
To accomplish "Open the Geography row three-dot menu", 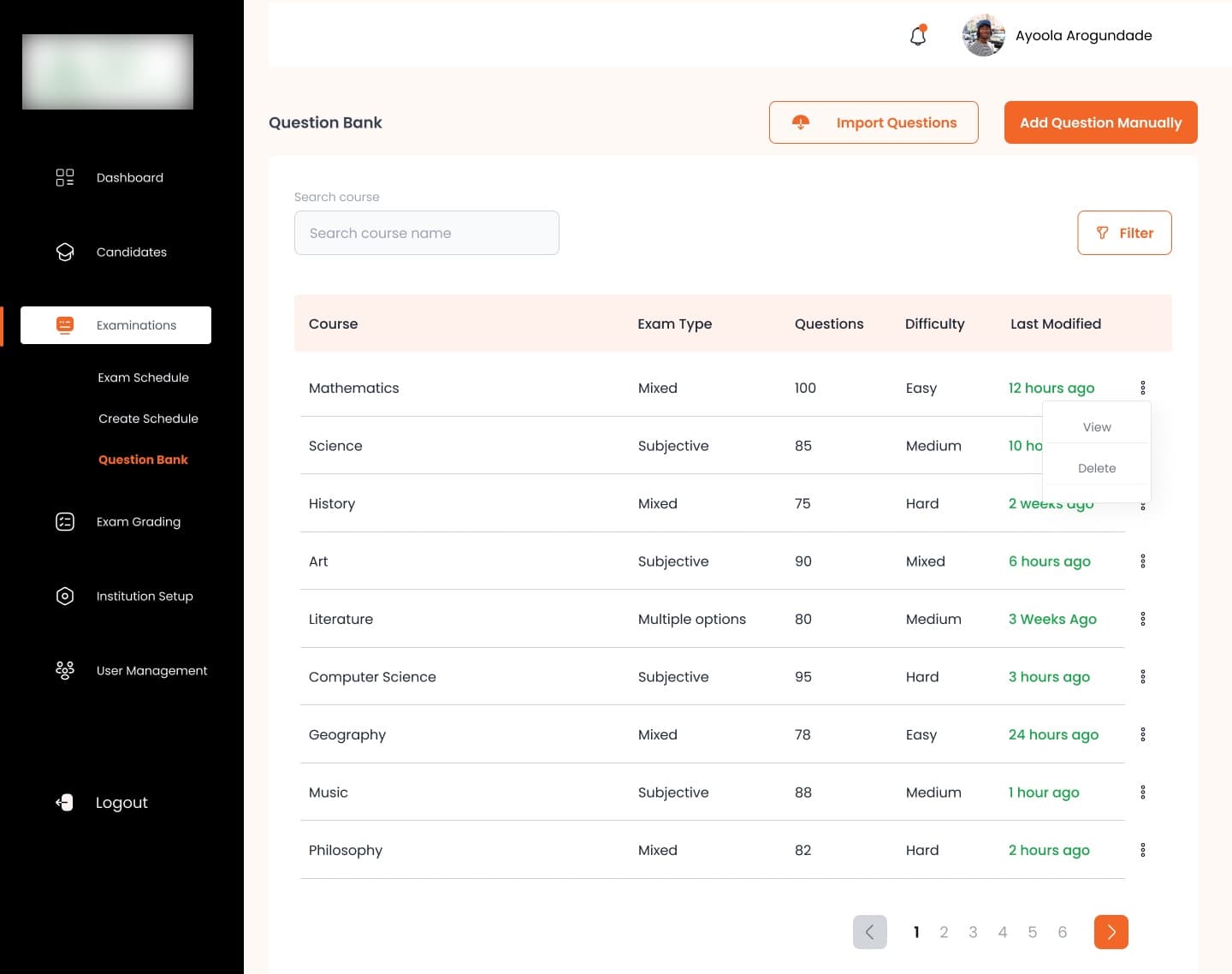I will click(x=1142, y=734).
